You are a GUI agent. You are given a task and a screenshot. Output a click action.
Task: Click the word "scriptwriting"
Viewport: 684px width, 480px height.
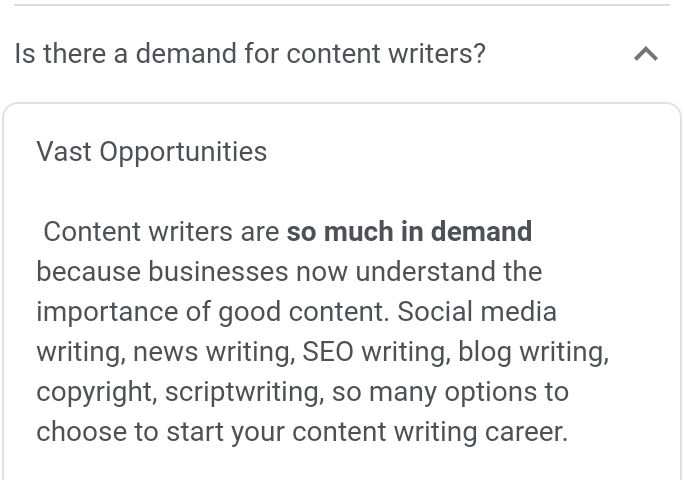pyautogui.click(x=243, y=392)
